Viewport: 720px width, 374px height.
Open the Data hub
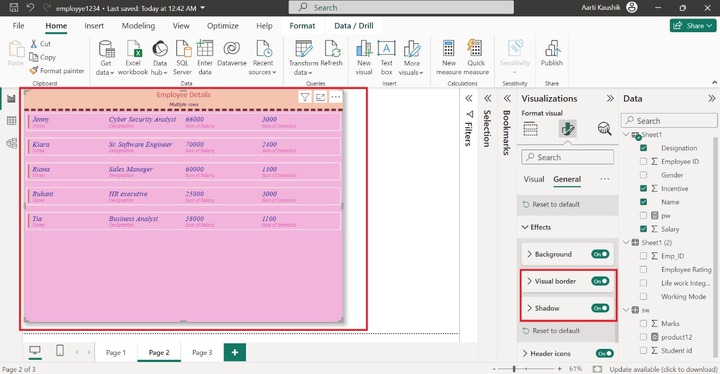[x=159, y=57]
